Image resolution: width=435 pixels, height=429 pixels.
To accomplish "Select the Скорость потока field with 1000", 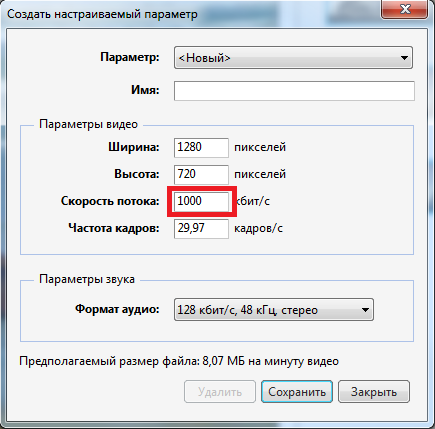I will pyautogui.click(x=201, y=202).
